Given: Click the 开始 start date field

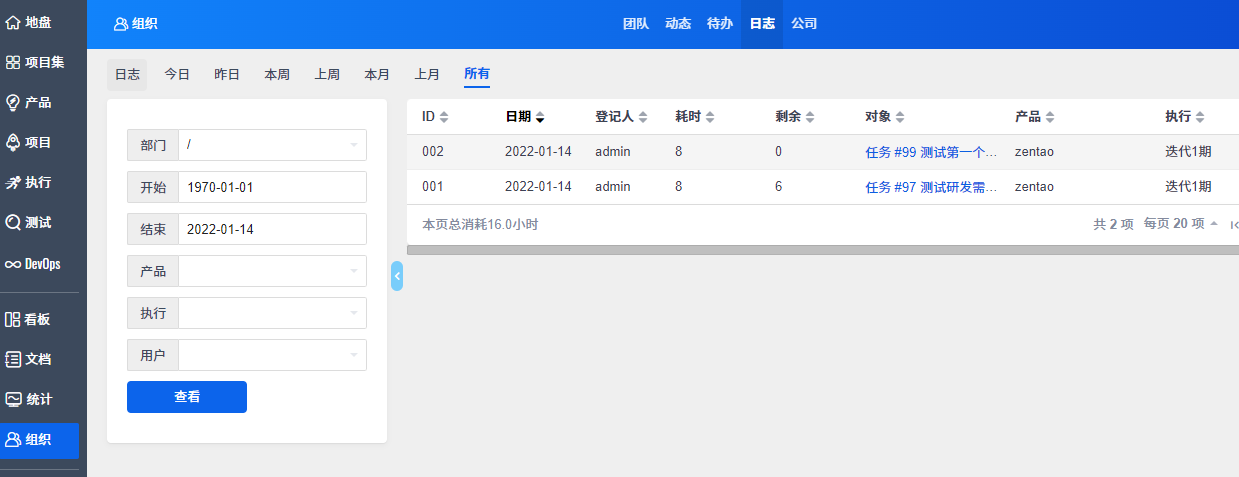Looking at the screenshot, I should pos(272,187).
